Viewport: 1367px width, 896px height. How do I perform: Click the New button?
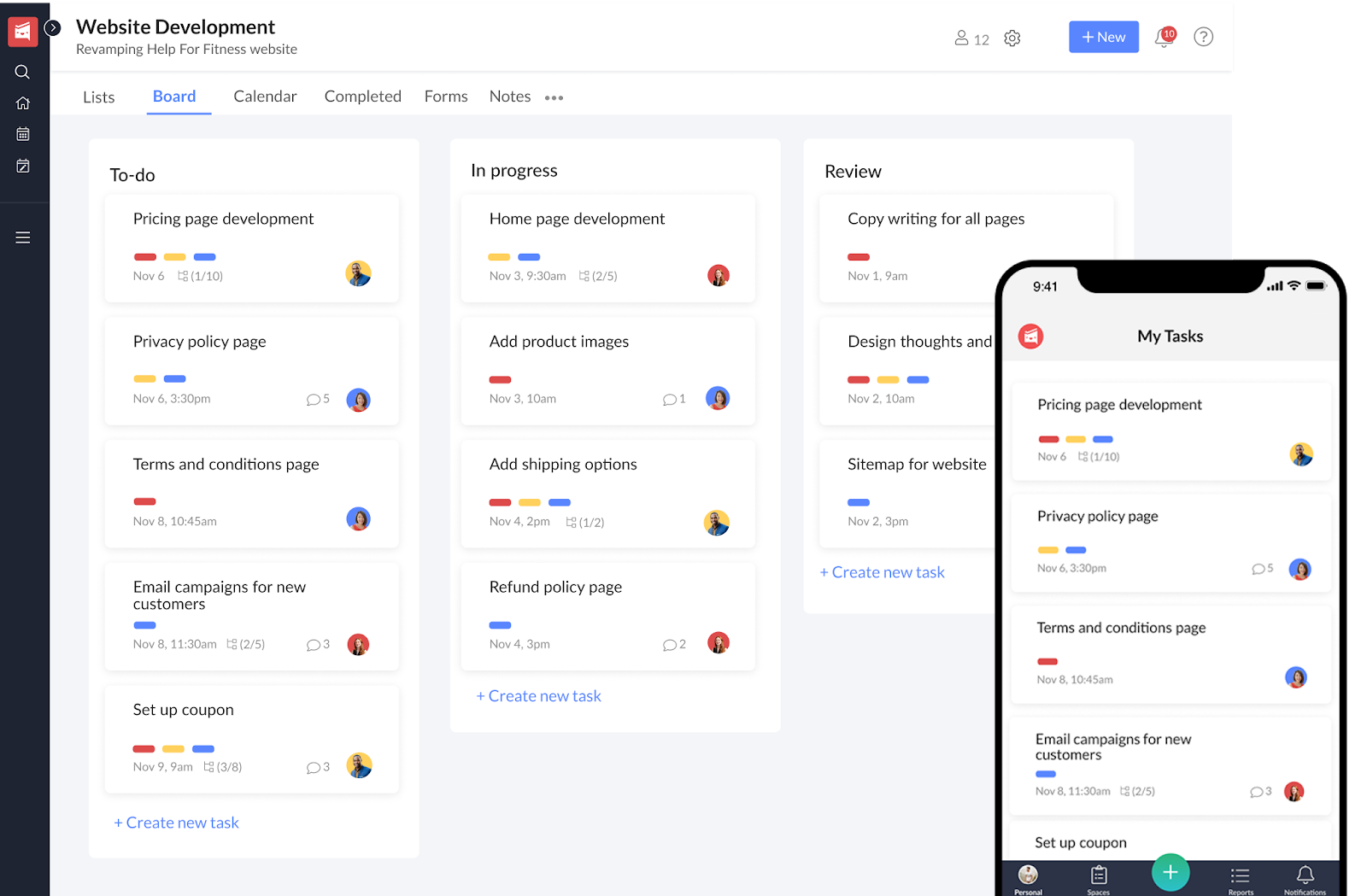click(x=1103, y=37)
